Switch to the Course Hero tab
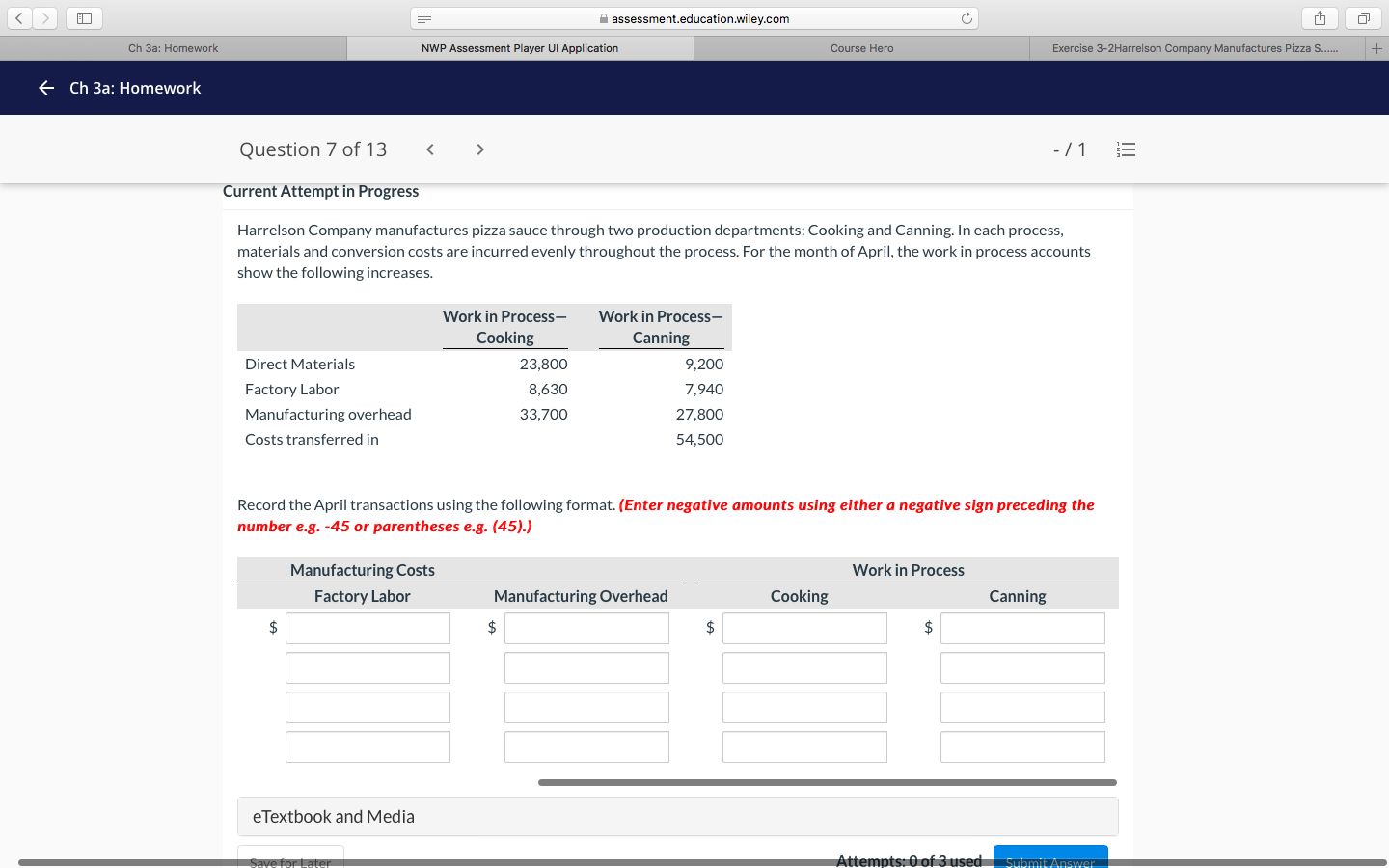 click(861, 47)
